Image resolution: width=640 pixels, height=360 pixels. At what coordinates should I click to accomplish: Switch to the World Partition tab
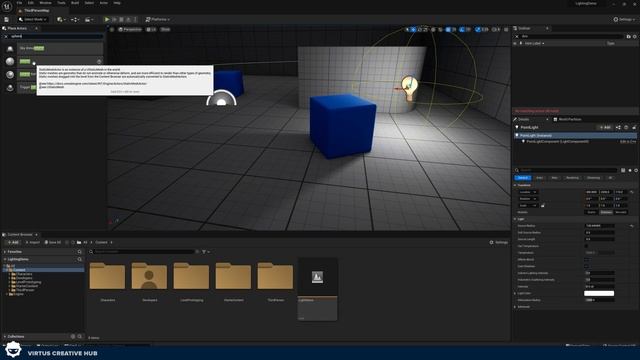(567, 119)
